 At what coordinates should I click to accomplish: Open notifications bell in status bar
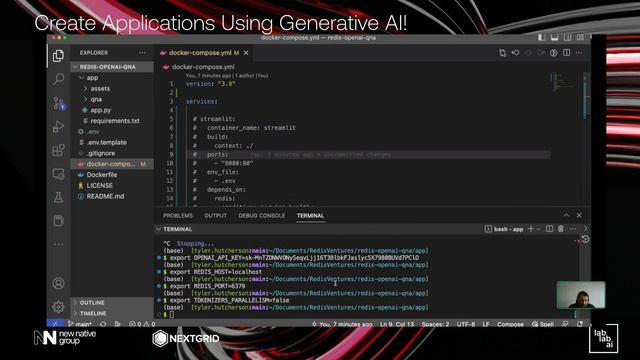tap(580, 324)
